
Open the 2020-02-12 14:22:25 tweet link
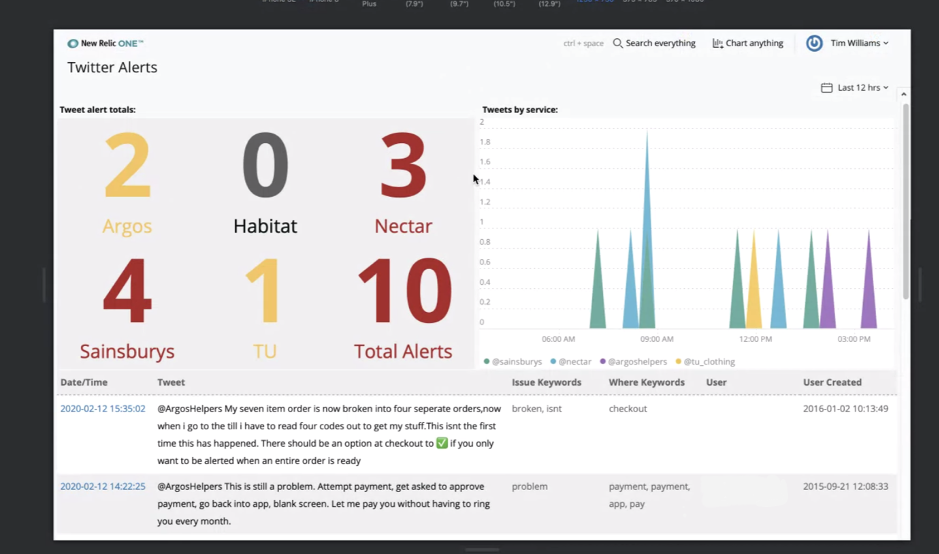point(102,486)
